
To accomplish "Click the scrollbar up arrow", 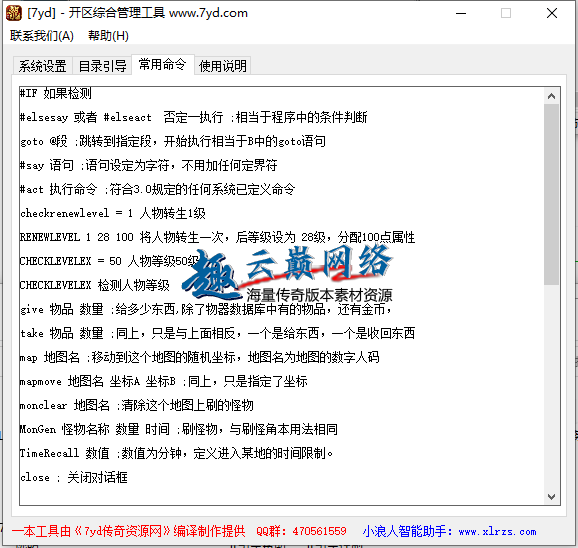I will pyautogui.click(x=551, y=96).
